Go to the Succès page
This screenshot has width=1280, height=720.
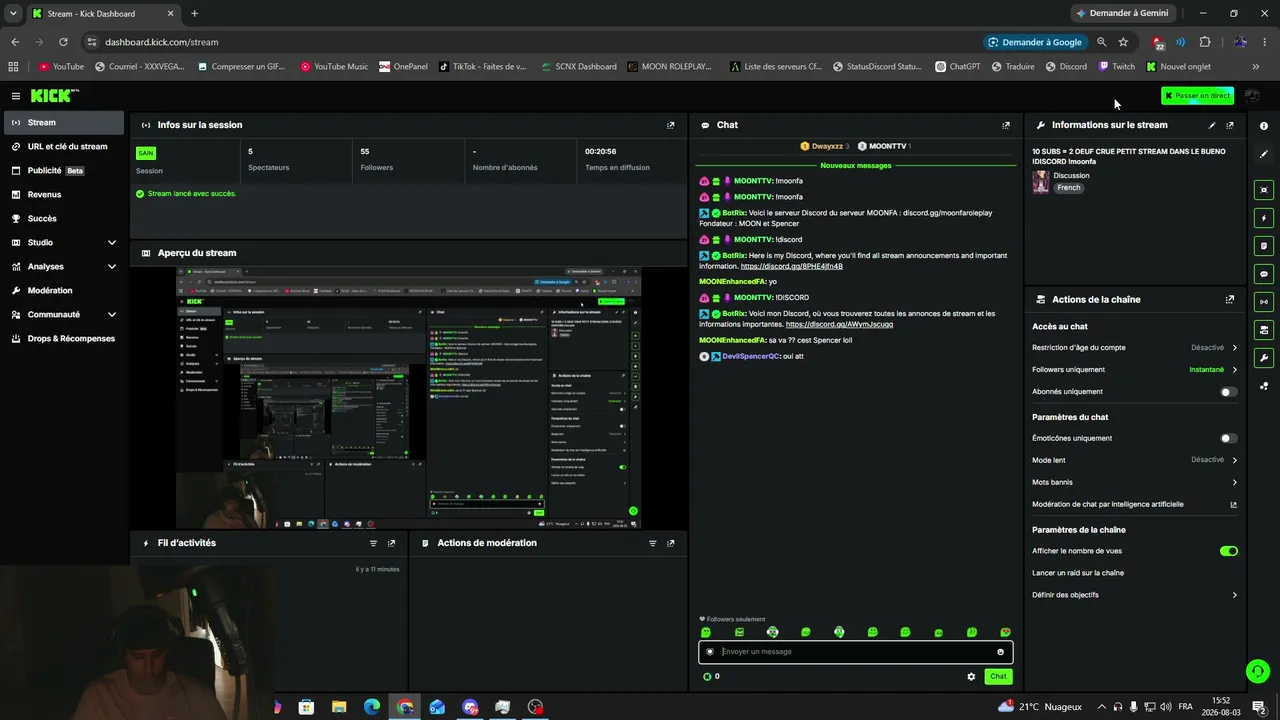(64, 219)
